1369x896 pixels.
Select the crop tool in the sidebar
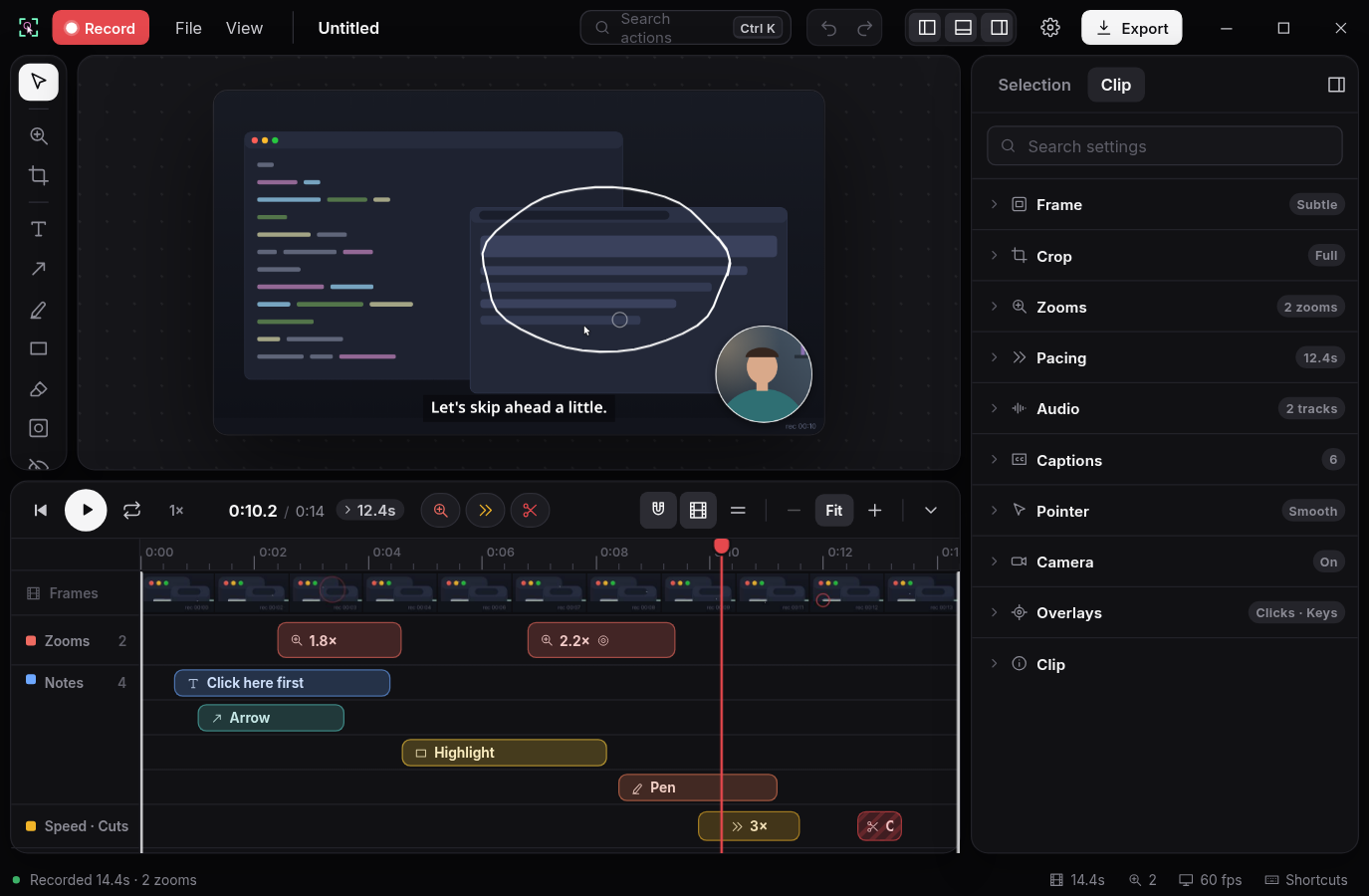[x=38, y=176]
